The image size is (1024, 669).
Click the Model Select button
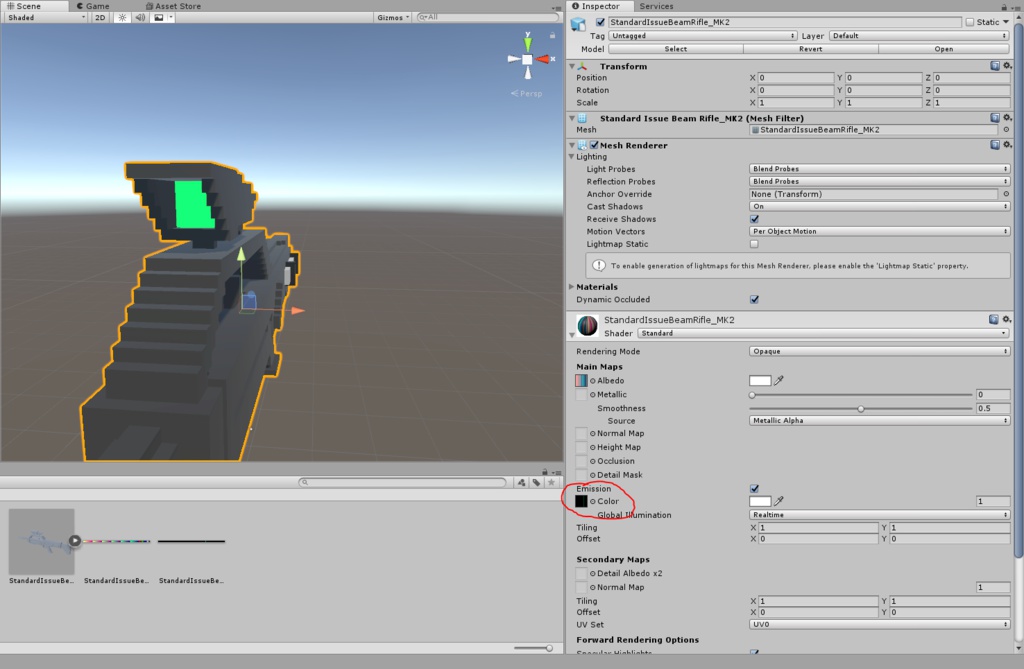click(x=676, y=49)
